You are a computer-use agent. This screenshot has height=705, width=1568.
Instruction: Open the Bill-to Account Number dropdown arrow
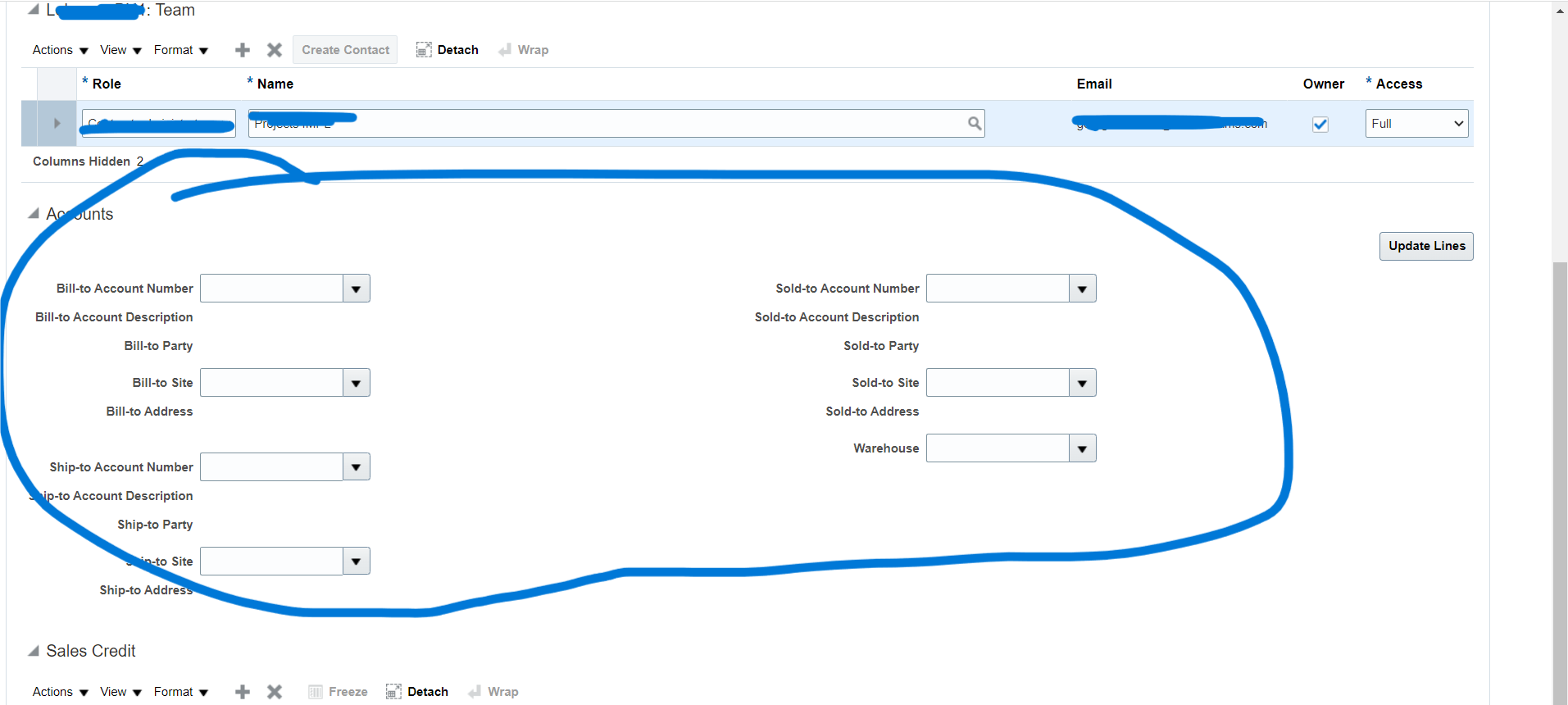357,289
